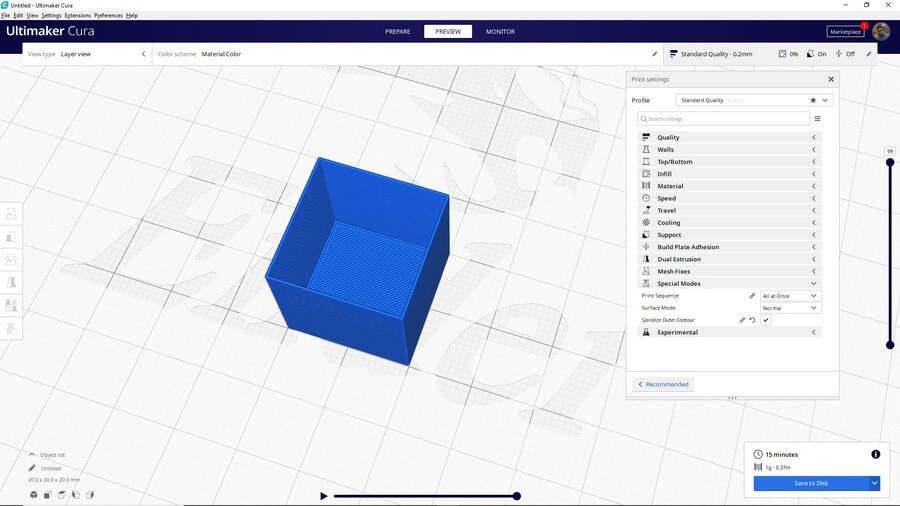This screenshot has height=506, width=900.
Task: Switch to the PREPARE stage
Action: tap(398, 32)
